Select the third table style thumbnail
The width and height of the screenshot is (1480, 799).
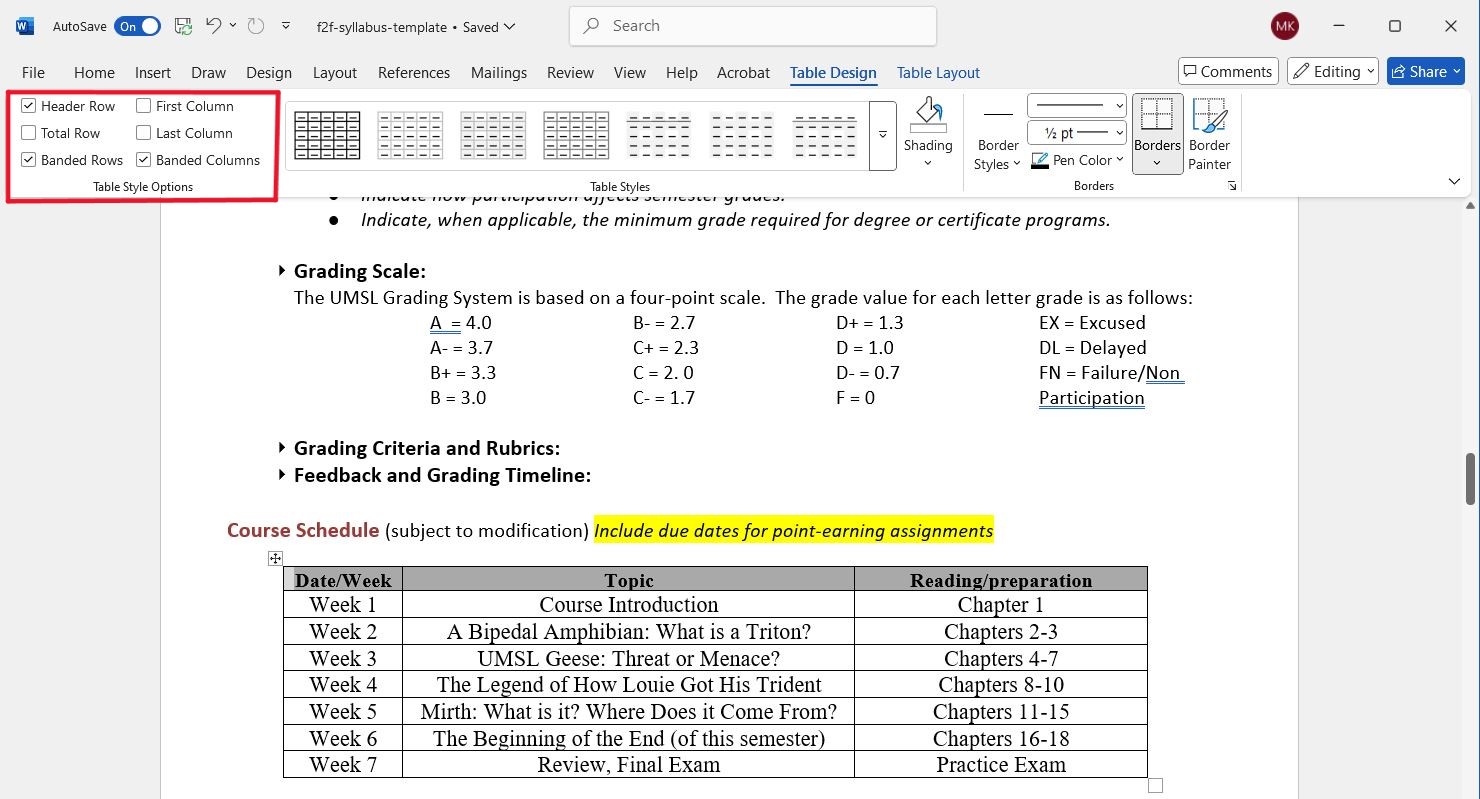click(493, 135)
